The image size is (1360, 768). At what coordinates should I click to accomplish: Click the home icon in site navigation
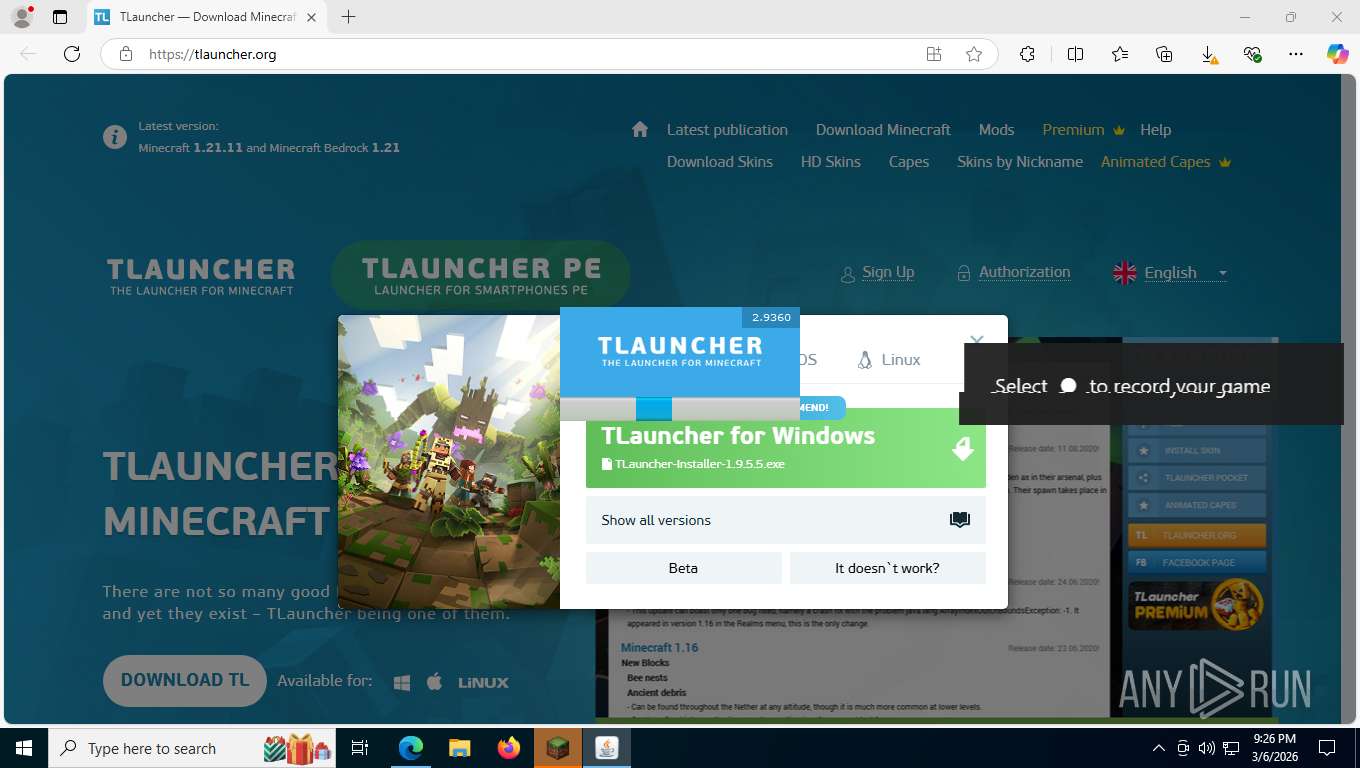click(640, 129)
